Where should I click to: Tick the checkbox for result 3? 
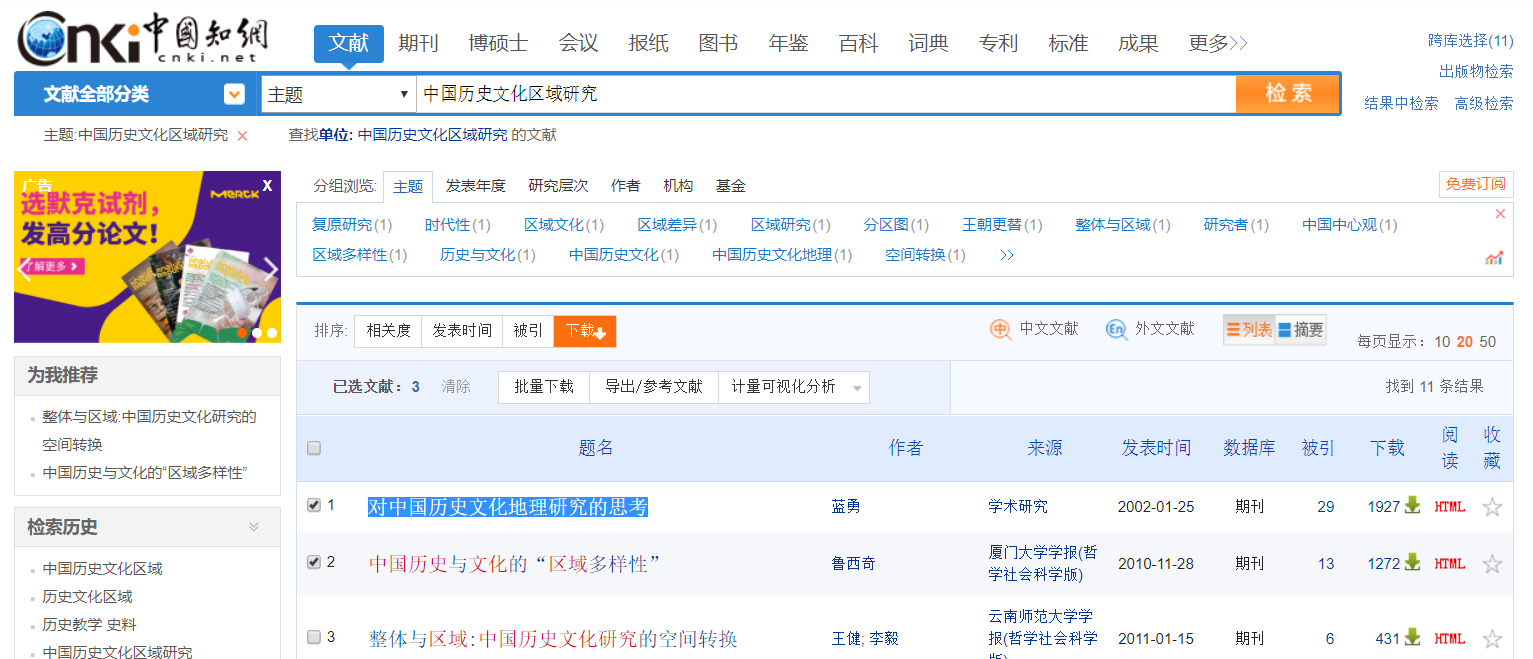pos(314,637)
